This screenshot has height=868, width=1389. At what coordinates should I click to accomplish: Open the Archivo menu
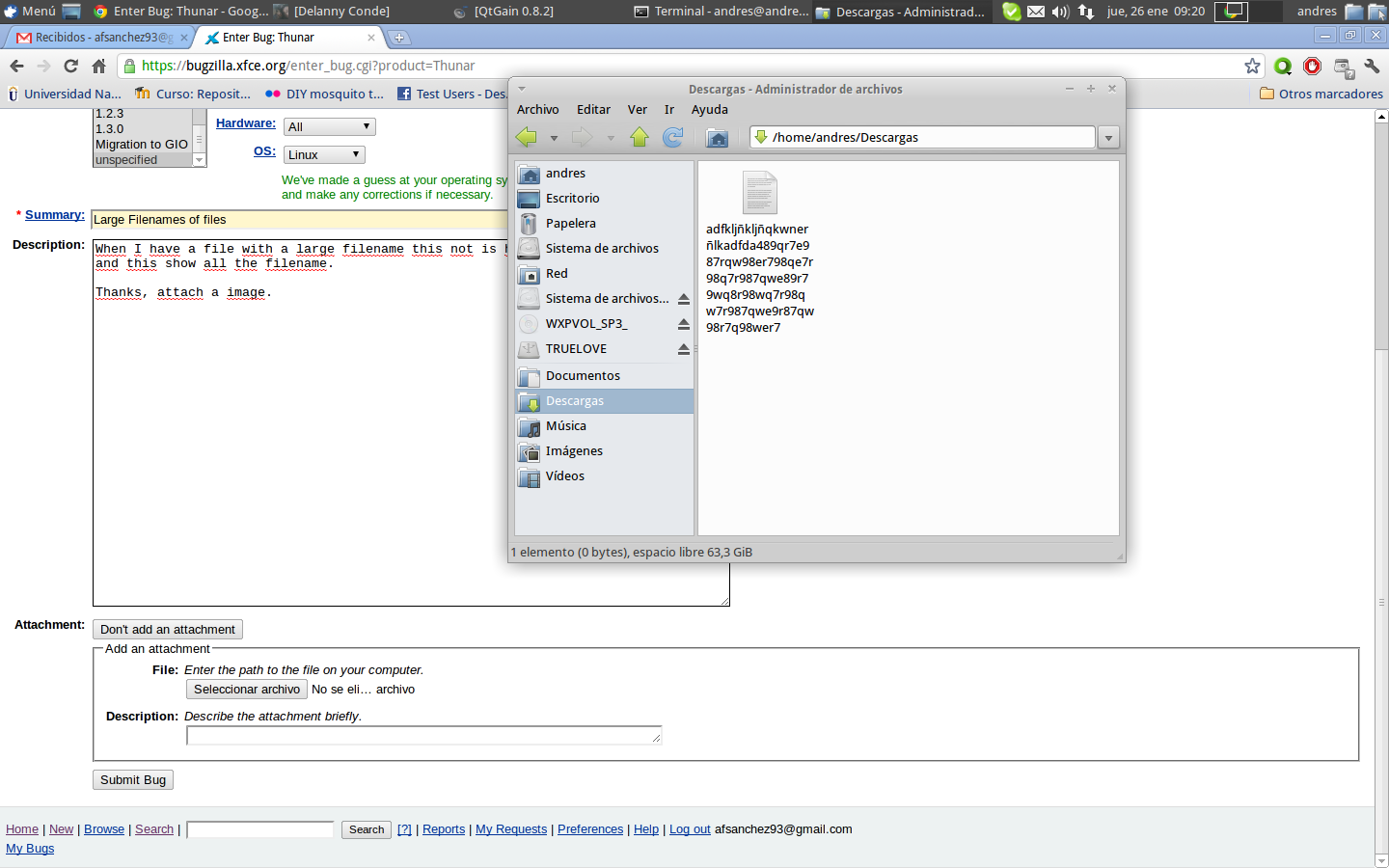pos(537,110)
